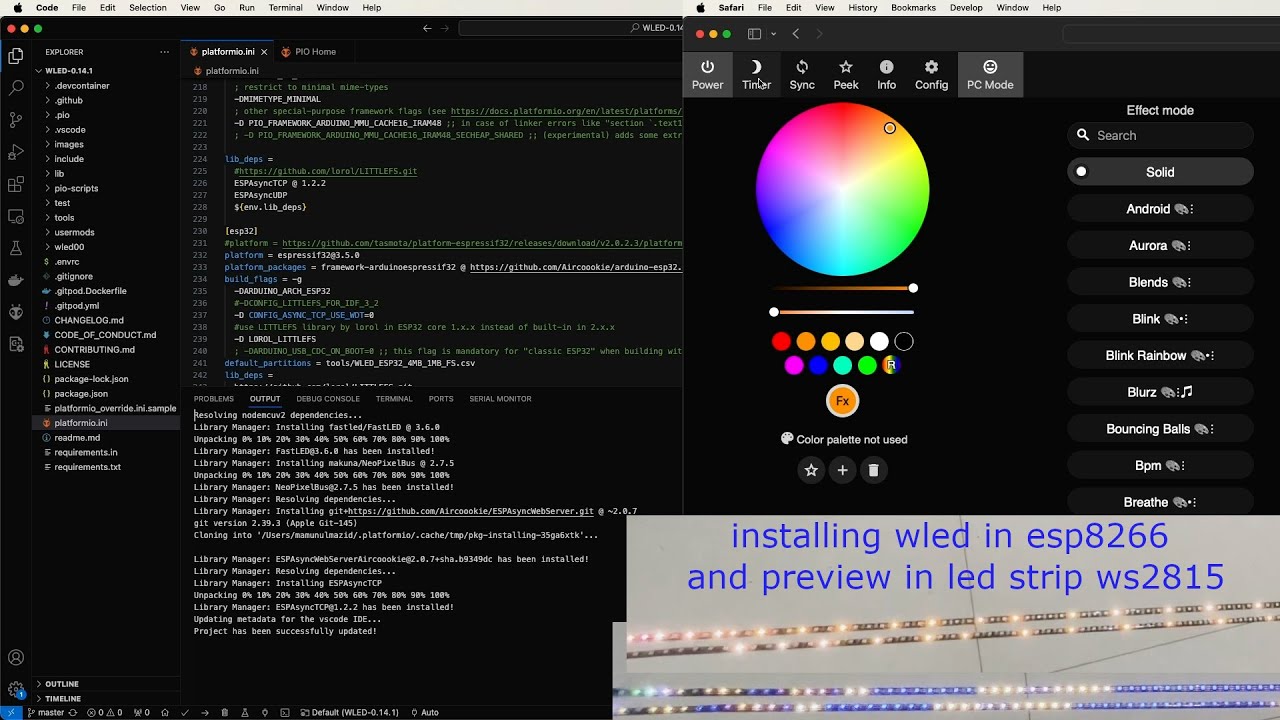
Task: Click Default (WLED-0.14.1) environment switcher
Action: tap(350, 713)
